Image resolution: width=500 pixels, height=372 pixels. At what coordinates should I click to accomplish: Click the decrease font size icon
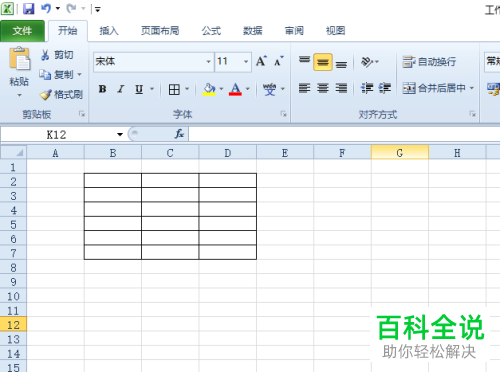[x=279, y=61]
